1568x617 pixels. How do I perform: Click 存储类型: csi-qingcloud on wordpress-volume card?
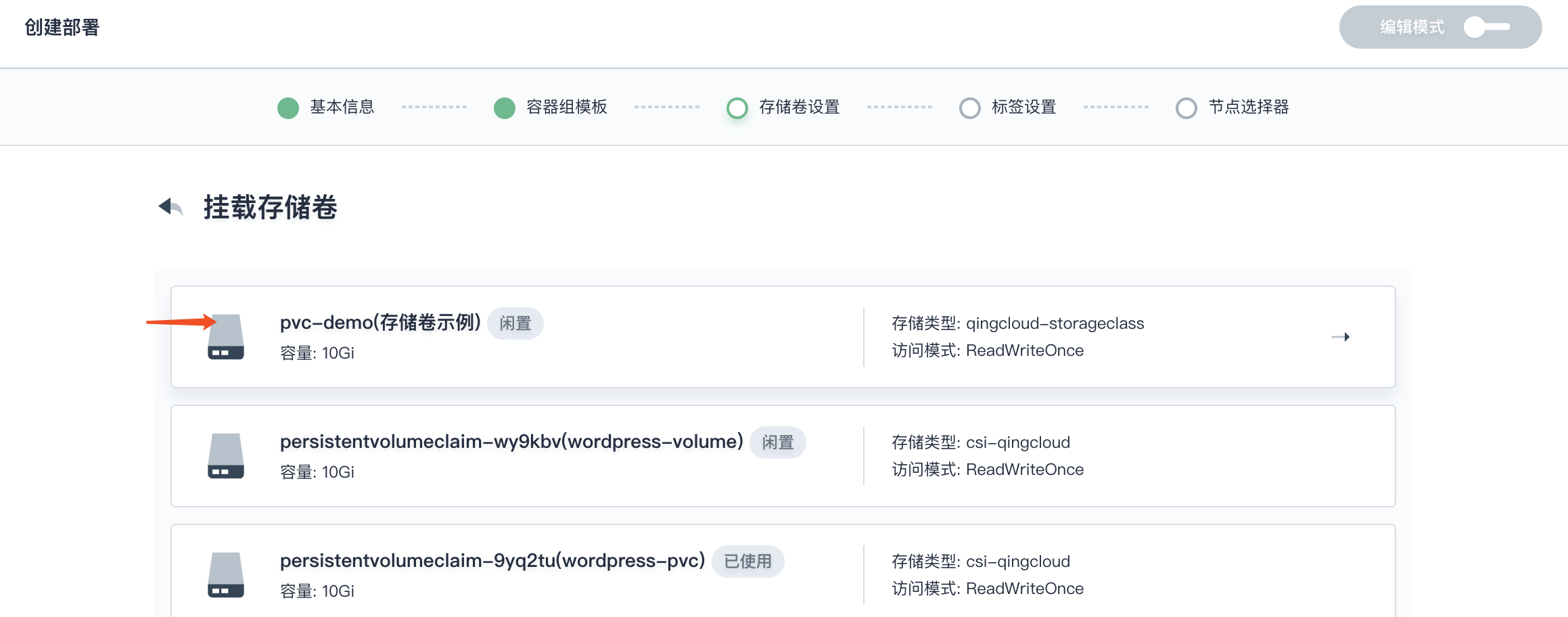pos(981,442)
